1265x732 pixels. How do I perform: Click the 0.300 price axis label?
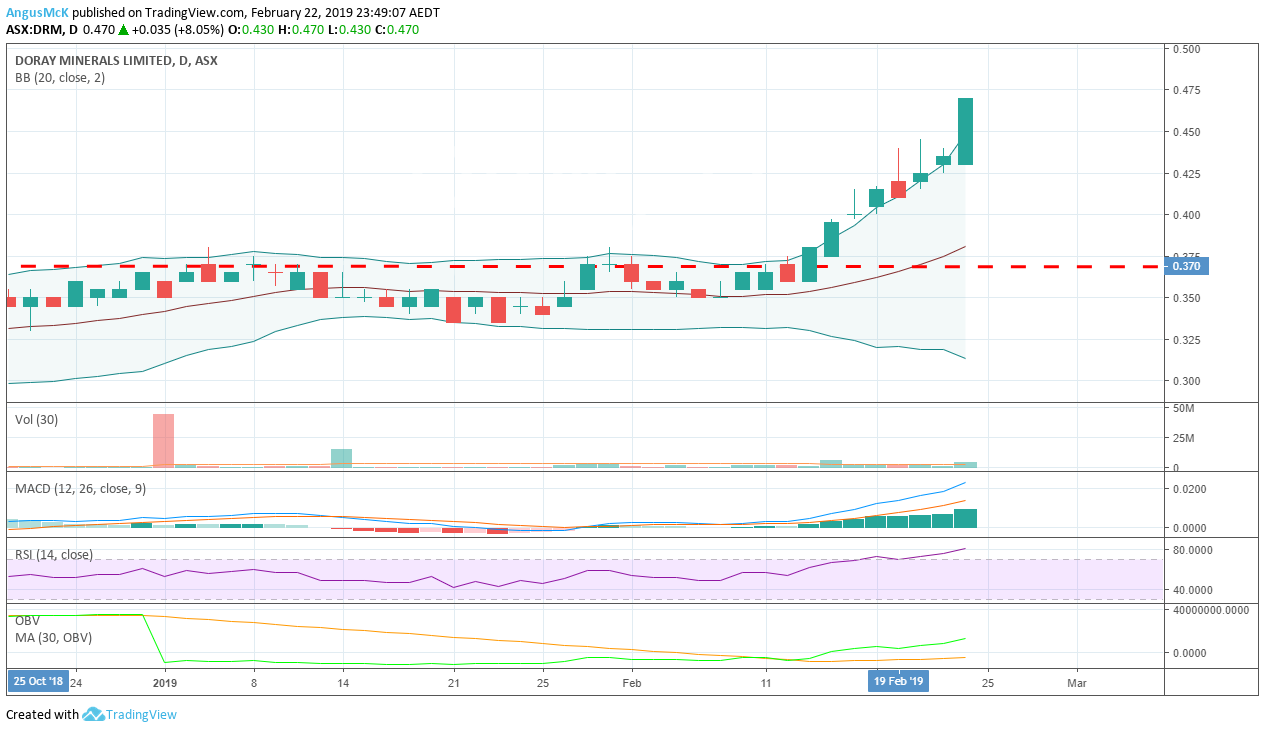1187,381
